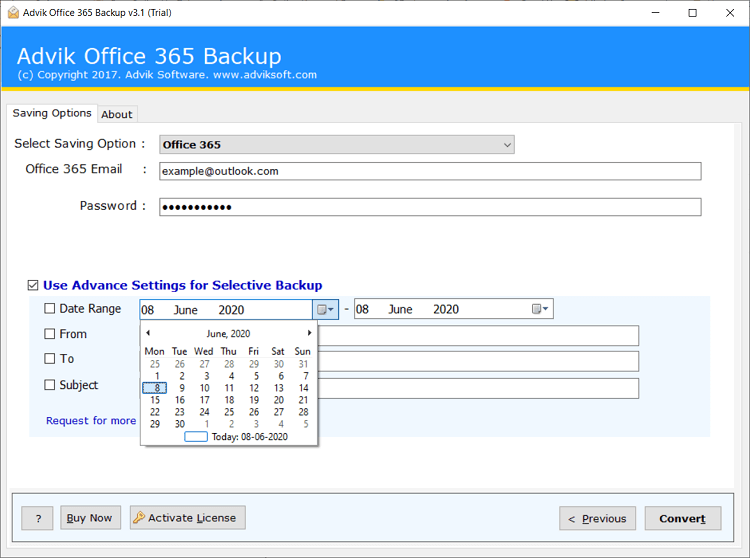Click the key icon on Activate License

[x=139, y=517]
